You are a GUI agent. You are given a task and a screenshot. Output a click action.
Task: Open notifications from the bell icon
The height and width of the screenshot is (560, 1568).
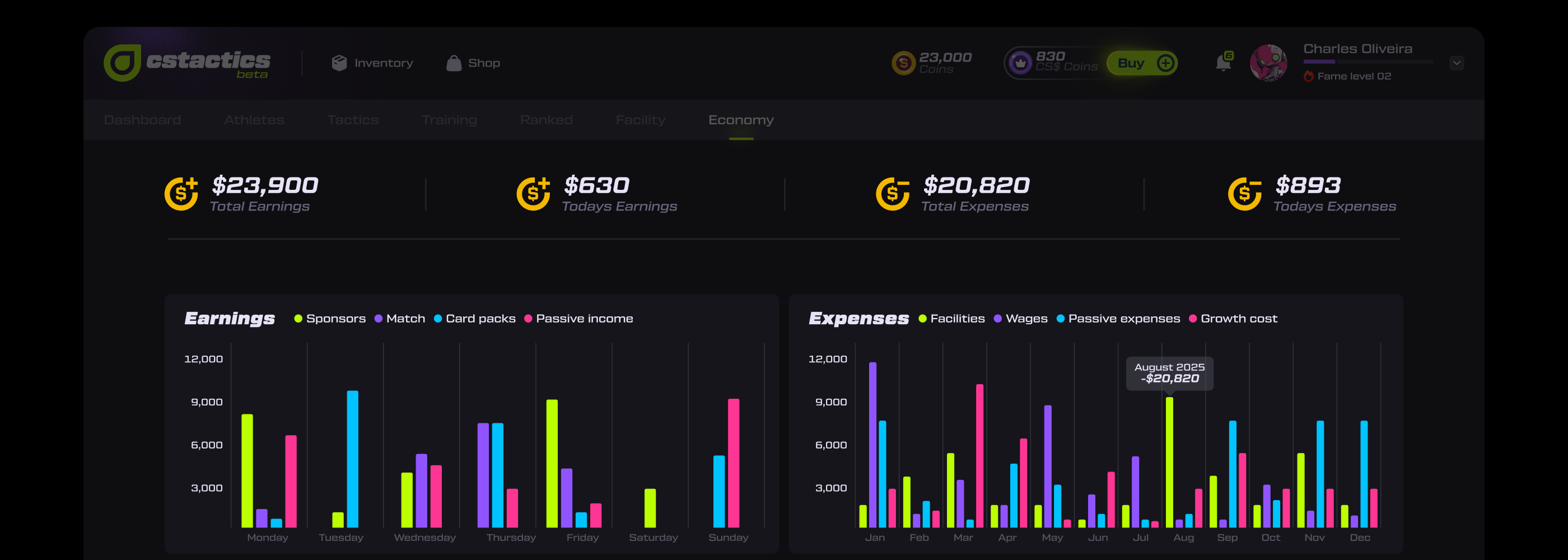tap(1224, 63)
